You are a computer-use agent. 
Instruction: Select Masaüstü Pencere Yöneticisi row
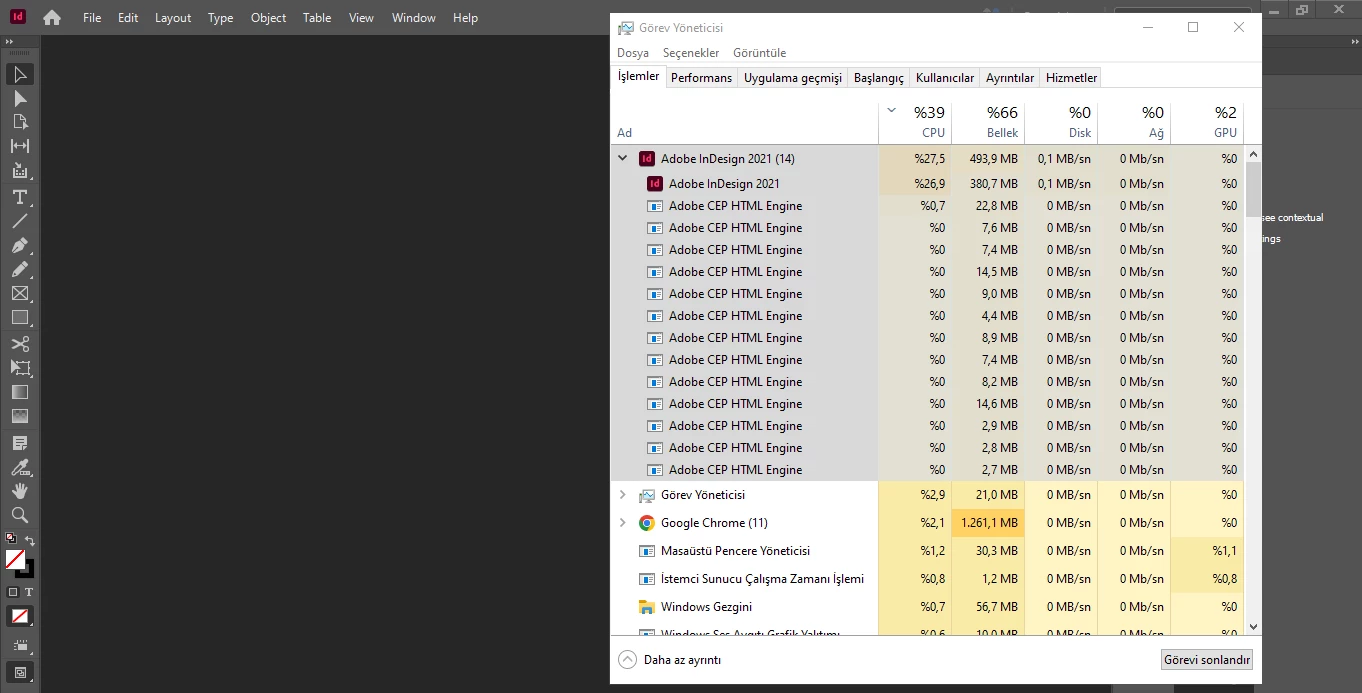click(x=927, y=551)
